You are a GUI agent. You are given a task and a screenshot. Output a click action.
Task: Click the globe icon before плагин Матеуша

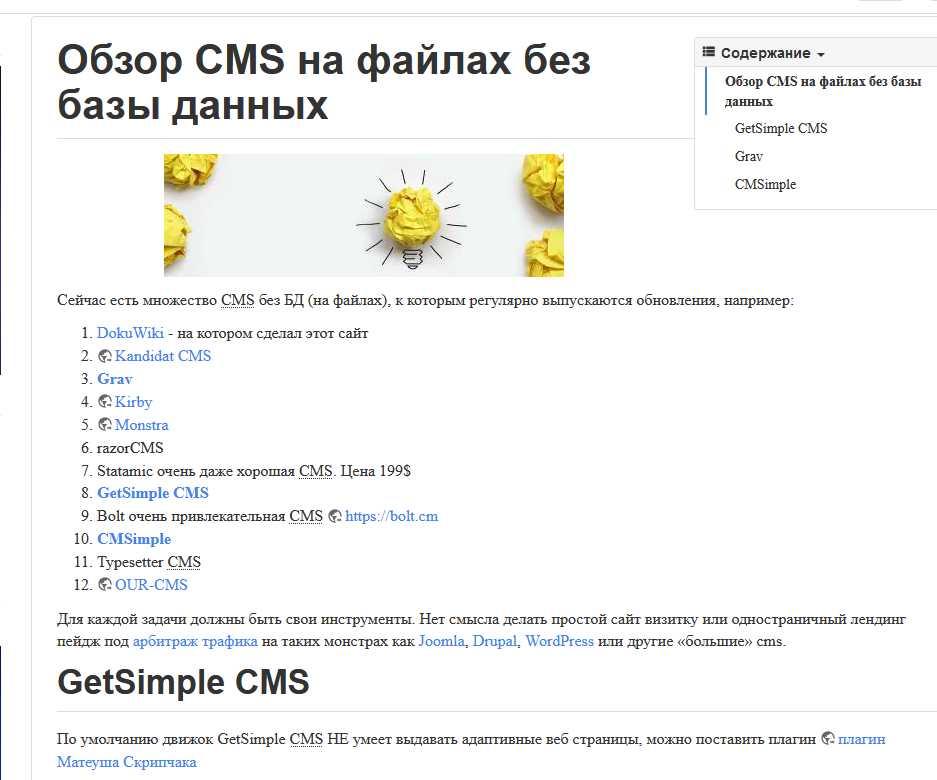[x=828, y=739]
